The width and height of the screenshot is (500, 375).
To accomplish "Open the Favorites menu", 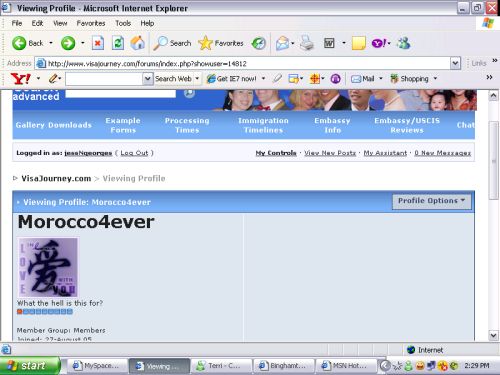I will pos(91,23).
